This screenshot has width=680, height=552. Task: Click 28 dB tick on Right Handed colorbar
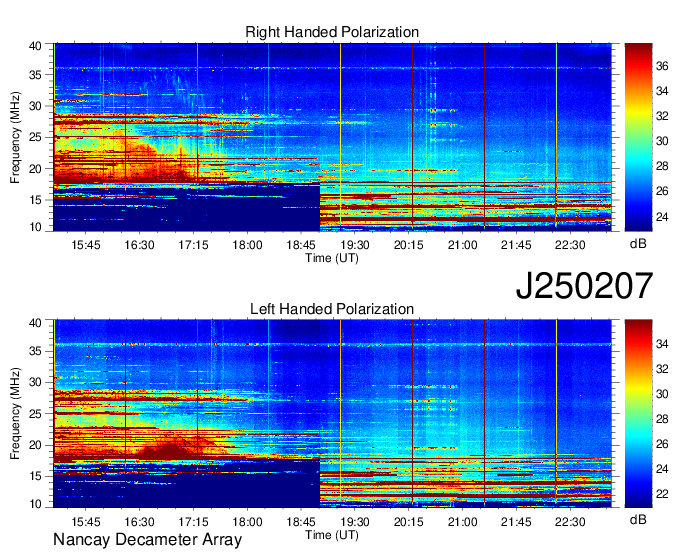tap(662, 167)
